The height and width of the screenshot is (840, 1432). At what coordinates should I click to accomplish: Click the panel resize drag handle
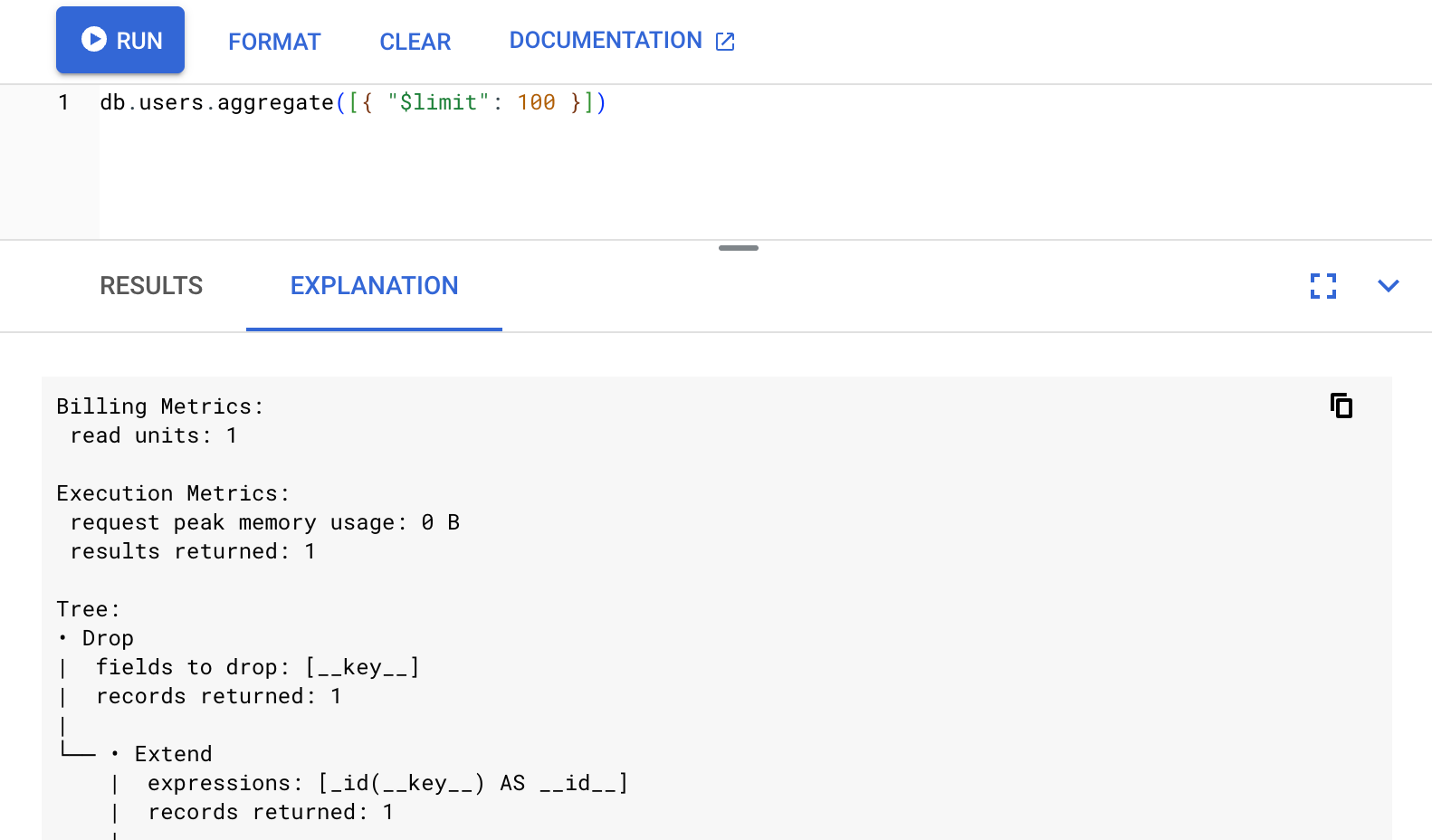pyautogui.click(x=739, y=248)
